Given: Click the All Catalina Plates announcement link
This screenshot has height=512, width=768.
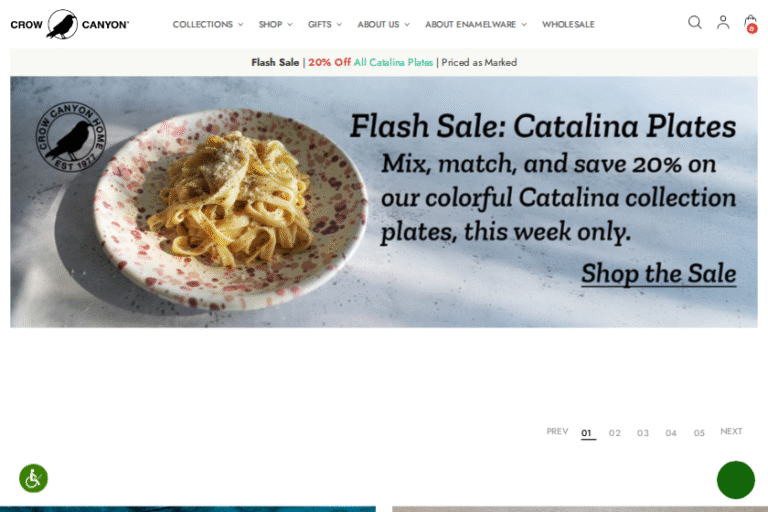Looking at the screenshot, I should 393,62.
